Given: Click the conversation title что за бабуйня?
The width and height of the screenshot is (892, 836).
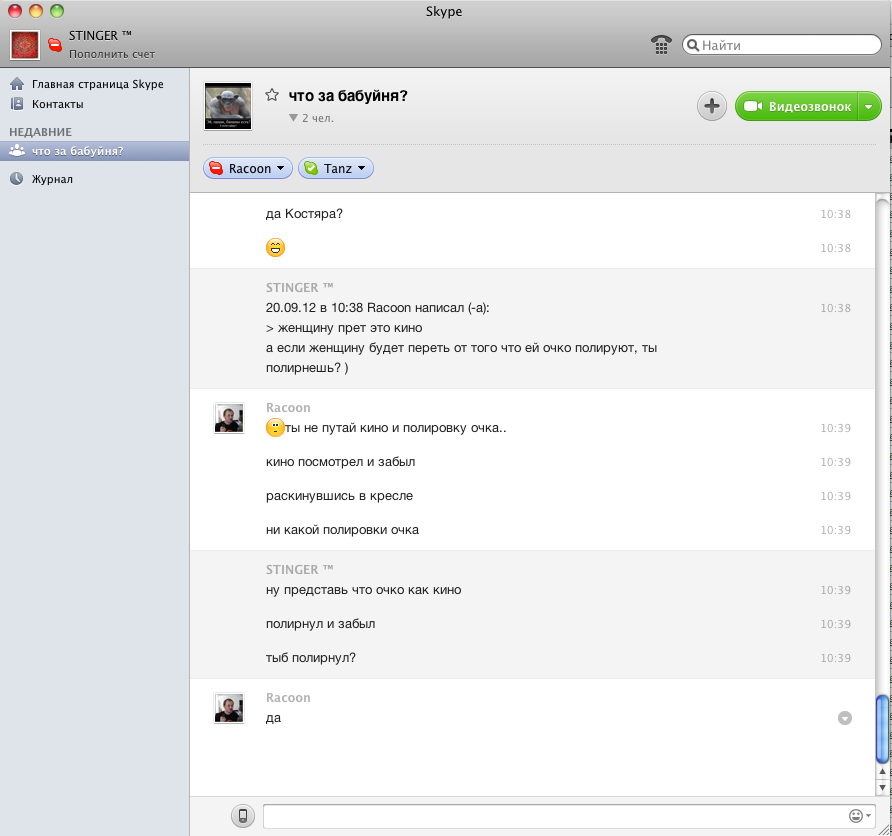Looking at the screenshot, I should (x=348, y=96).
